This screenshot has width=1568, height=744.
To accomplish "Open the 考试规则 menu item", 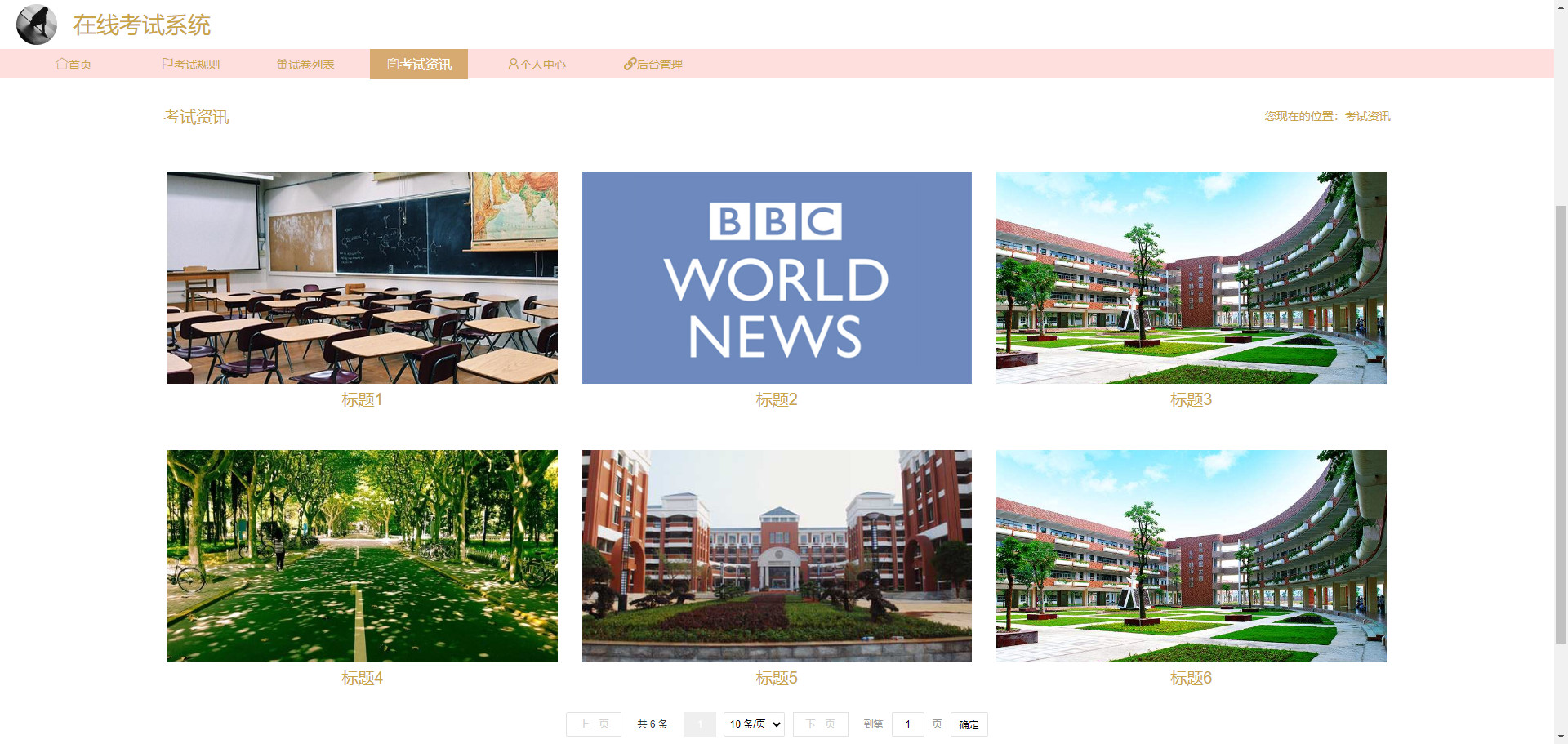I will [190, 64].
